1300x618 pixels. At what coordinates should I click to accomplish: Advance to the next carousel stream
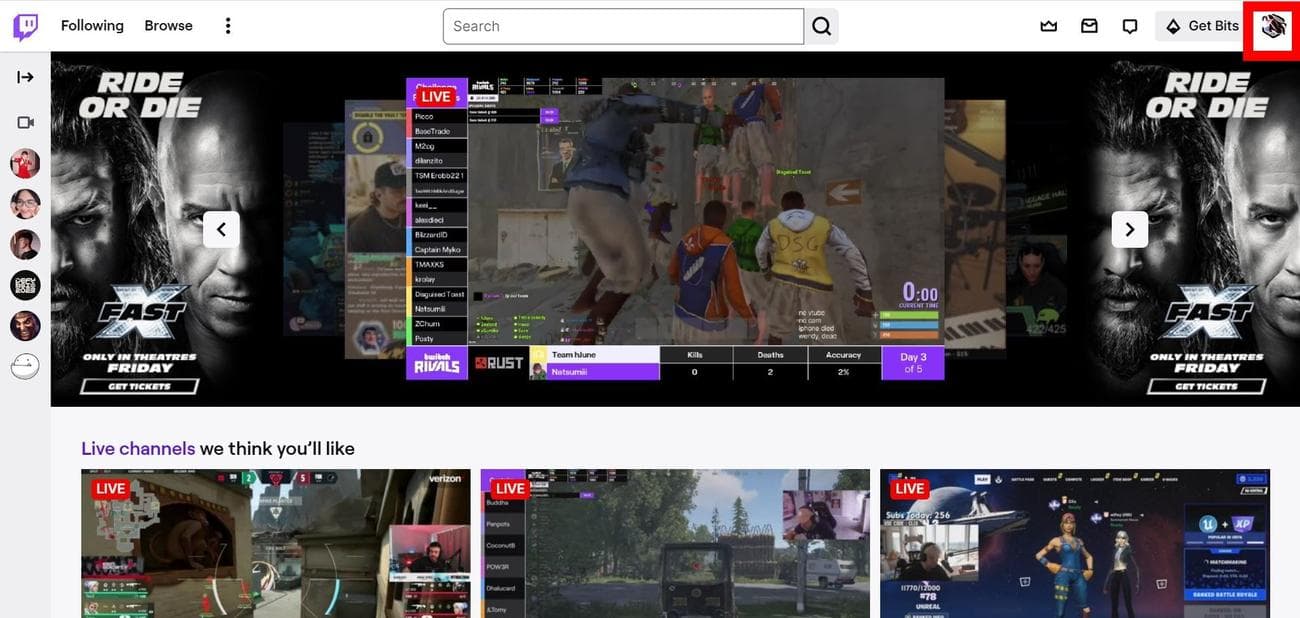1129,230
